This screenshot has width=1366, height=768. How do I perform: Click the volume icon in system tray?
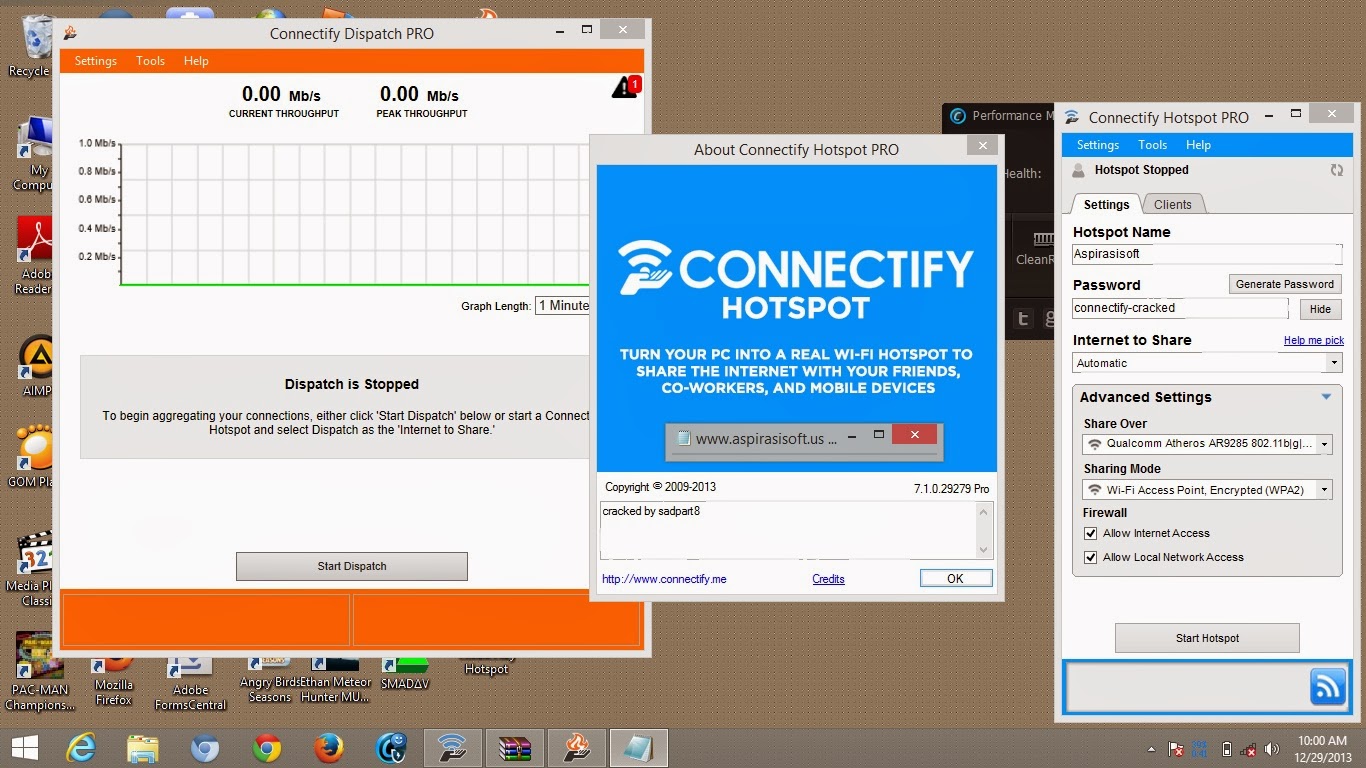(x=1271, y=748)
